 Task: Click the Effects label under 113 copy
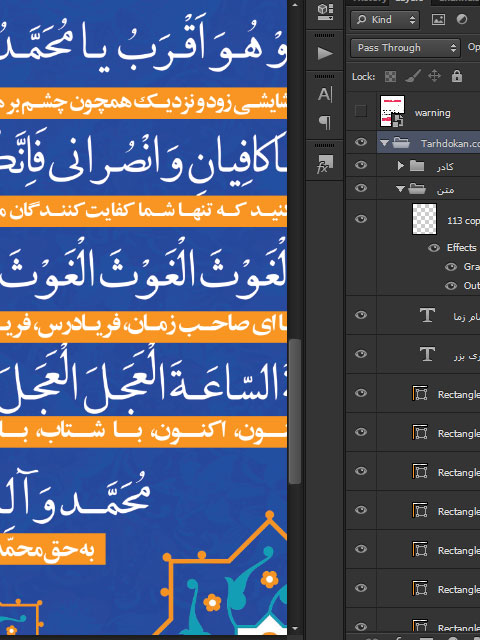click(x=462, y=248)
